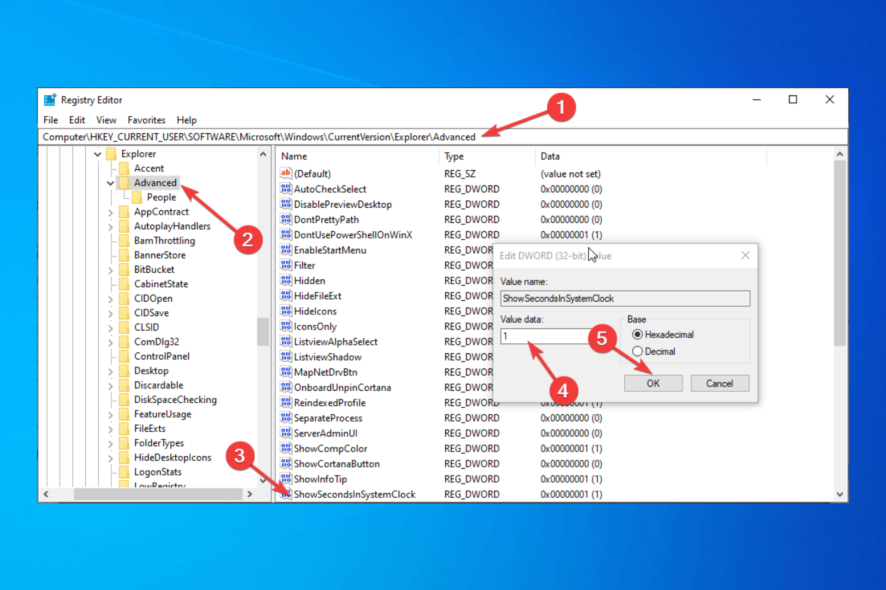
Task: Click the Value data input field
Action: tap(540, 336)
